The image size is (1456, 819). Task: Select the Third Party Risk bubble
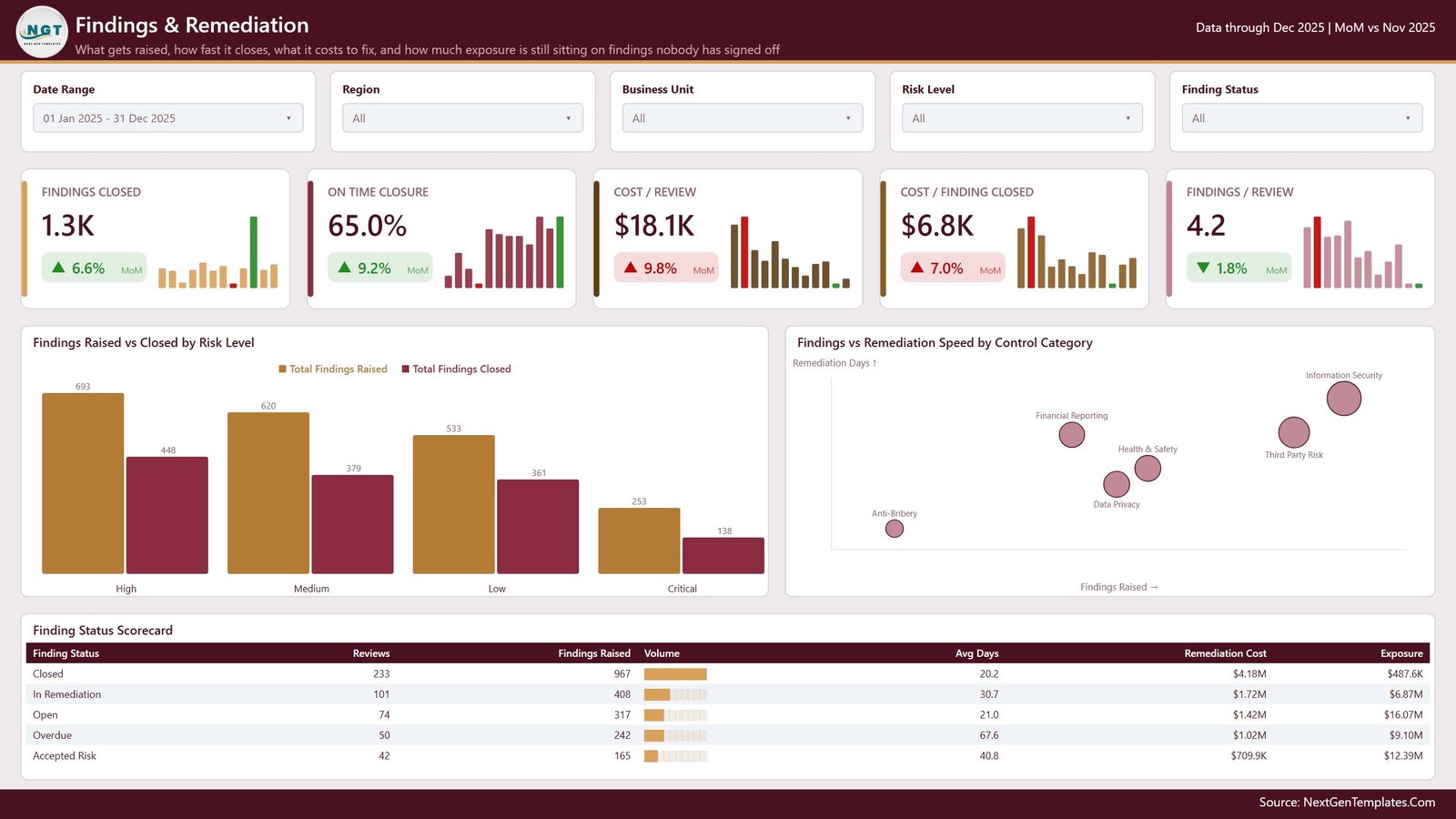[1294, 432]
